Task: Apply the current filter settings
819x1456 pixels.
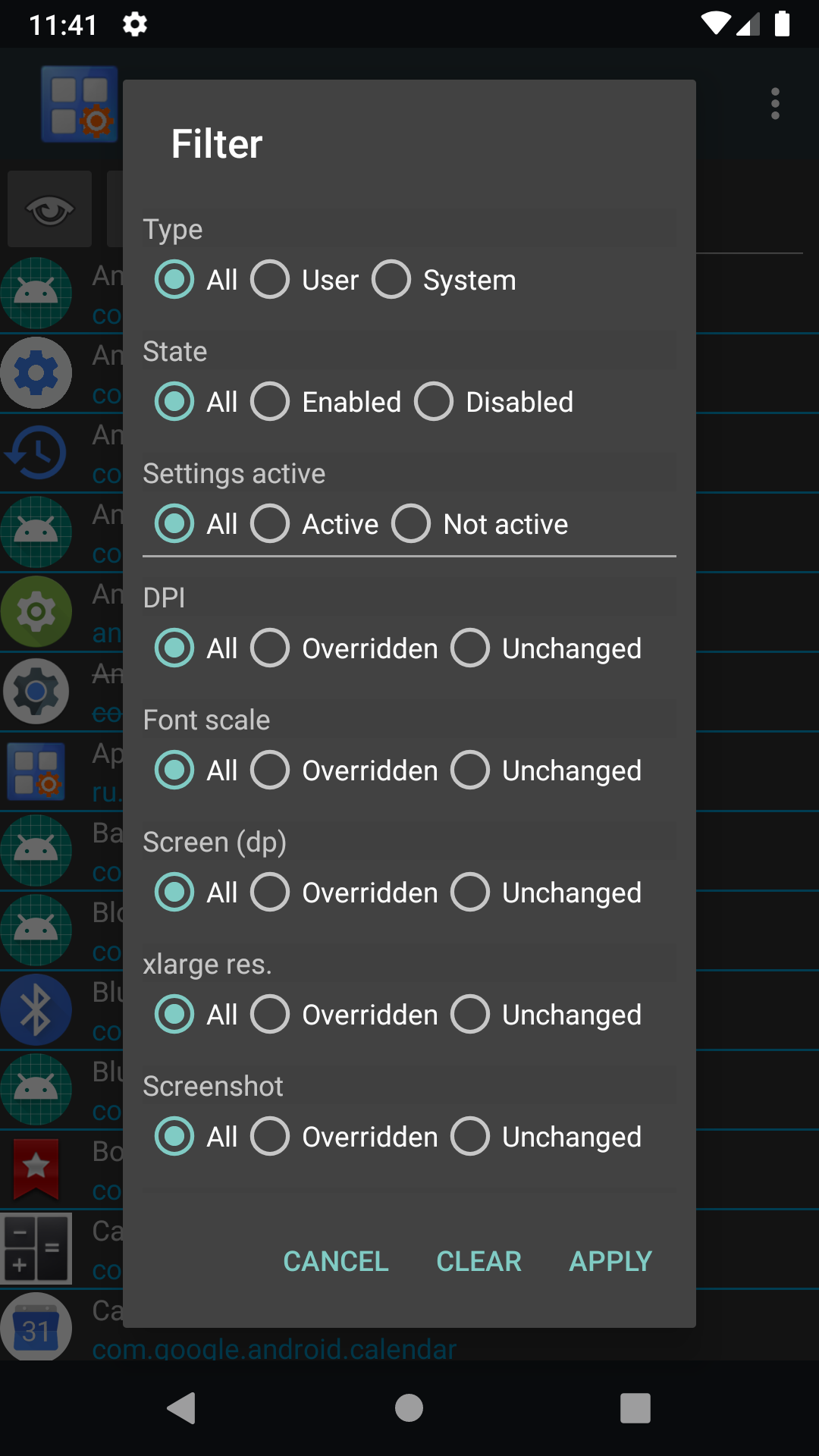Action: pos(610,1260)
